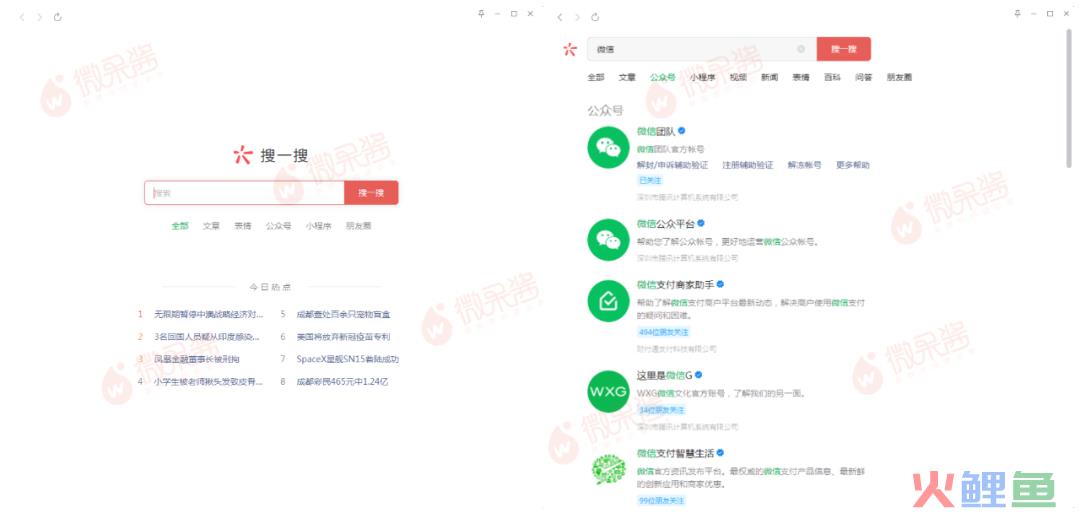Open the WXG account avatar

pos(608,392)
